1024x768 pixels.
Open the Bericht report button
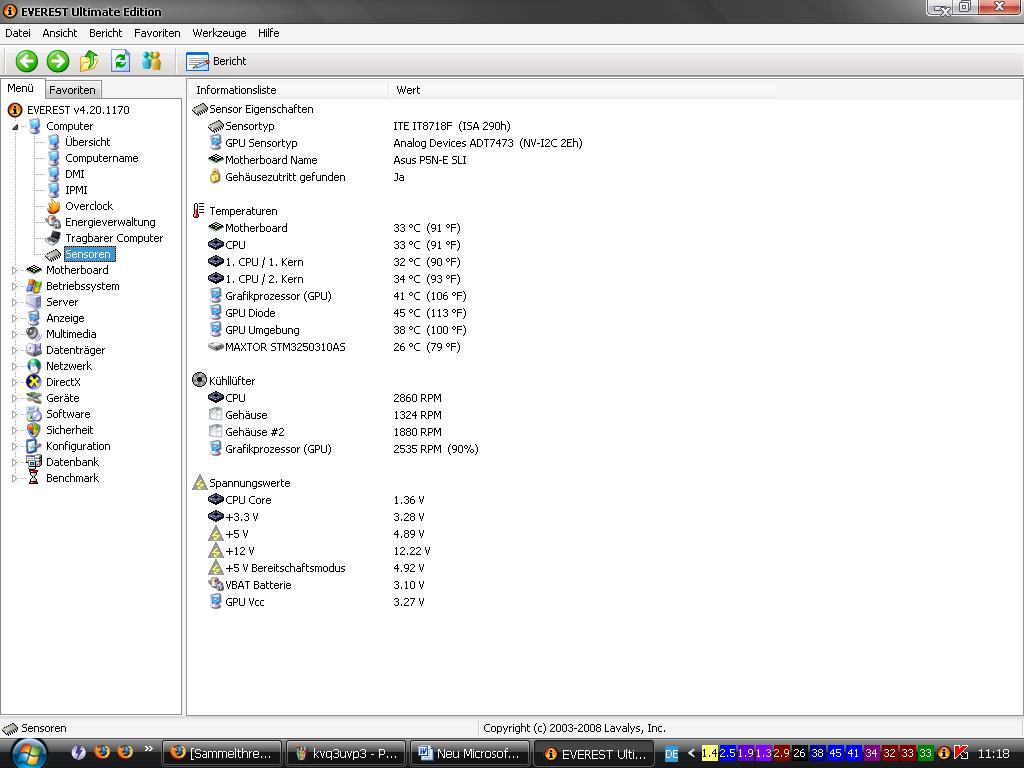click(217, 61)
